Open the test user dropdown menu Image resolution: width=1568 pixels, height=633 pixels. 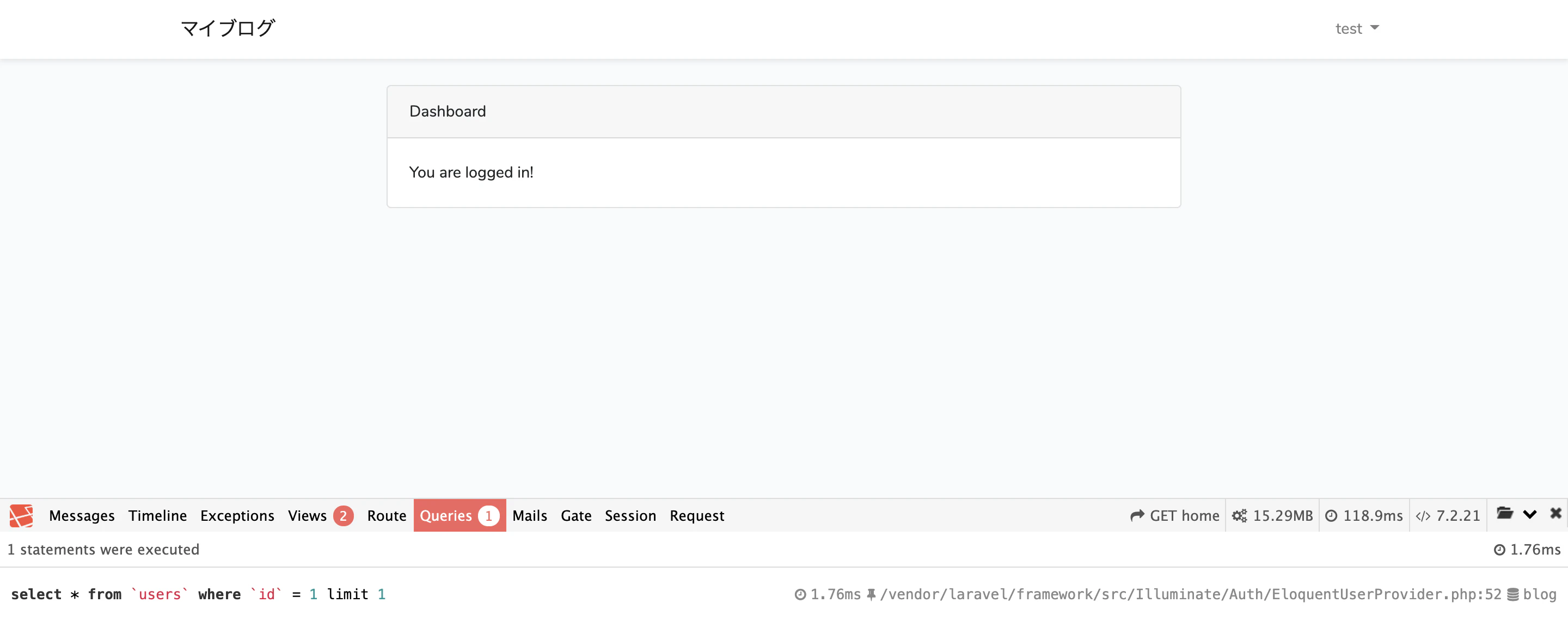[1357, 29]
